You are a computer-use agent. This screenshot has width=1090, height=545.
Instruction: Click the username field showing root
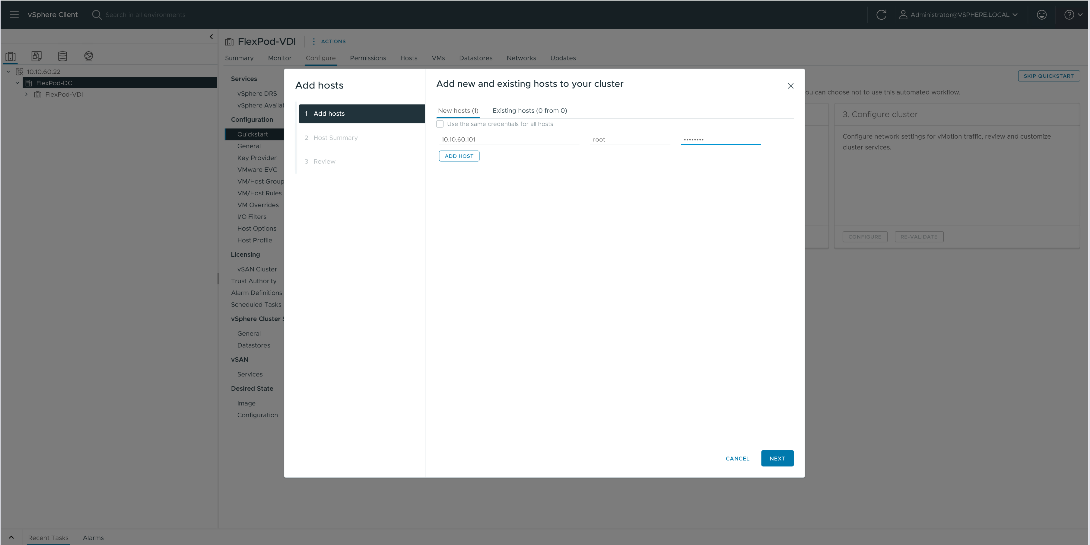(629, 140)
